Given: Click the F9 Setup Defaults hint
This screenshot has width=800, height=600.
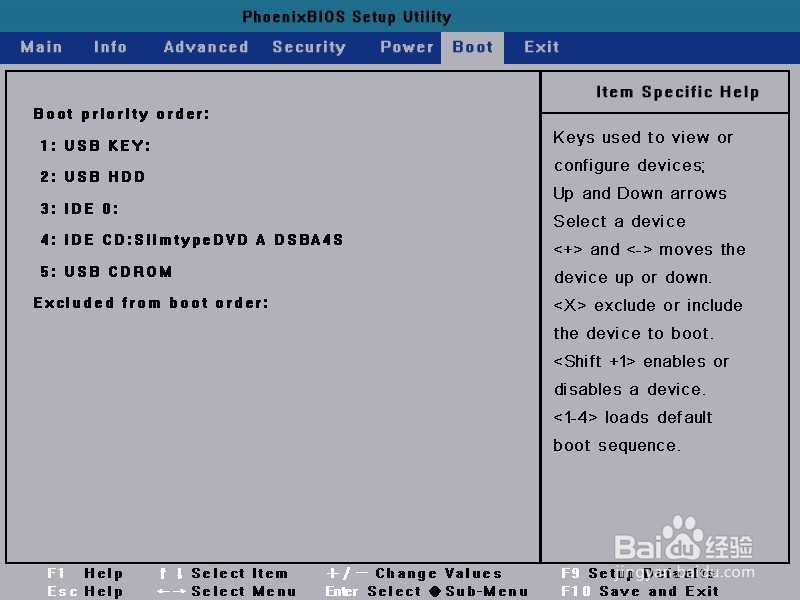Looking at the screenshot, I should coord(637,573).
